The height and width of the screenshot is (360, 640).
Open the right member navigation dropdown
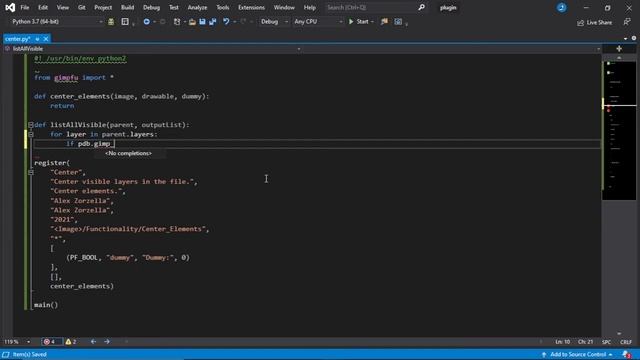coord(452,49)
